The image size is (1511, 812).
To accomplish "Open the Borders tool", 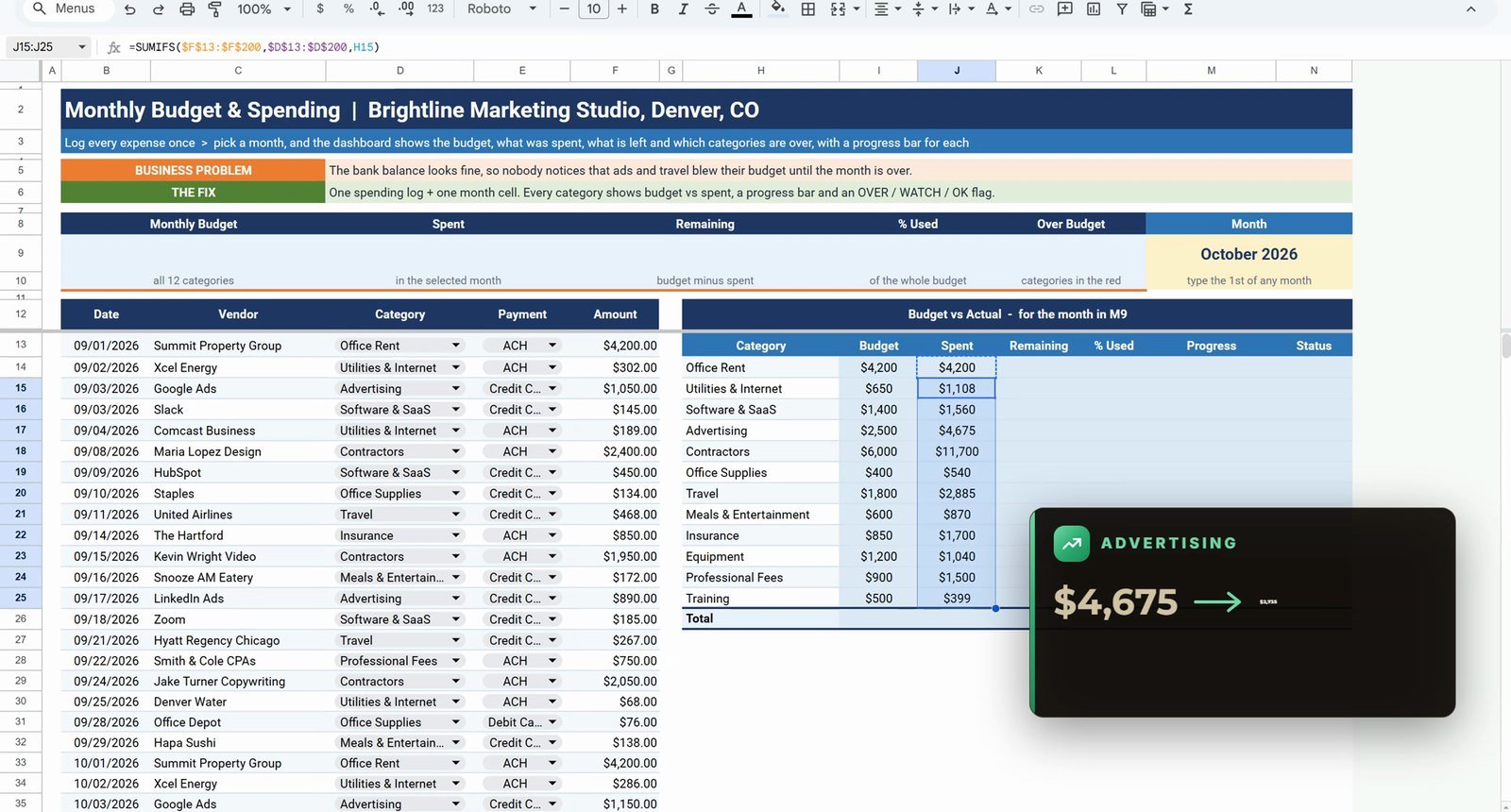I will tap(808, 9).
